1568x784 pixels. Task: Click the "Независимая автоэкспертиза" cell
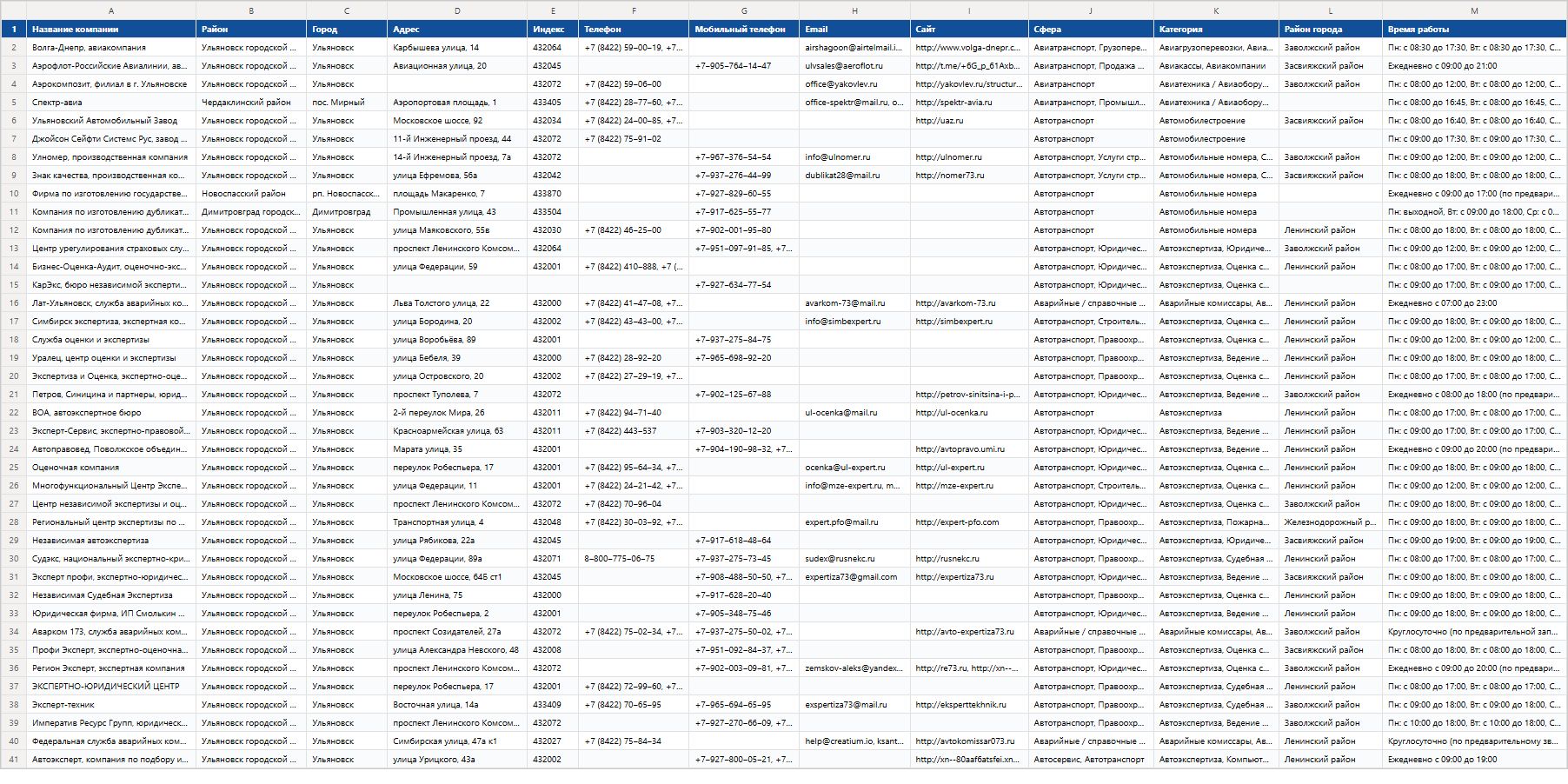(x=111, y=541)
